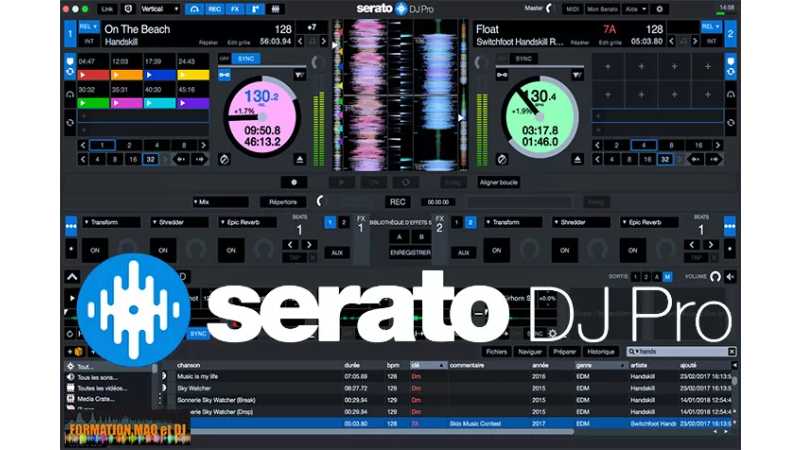Open the settings gear in top bar
The image size is (800, 450).
click(659, 9)
